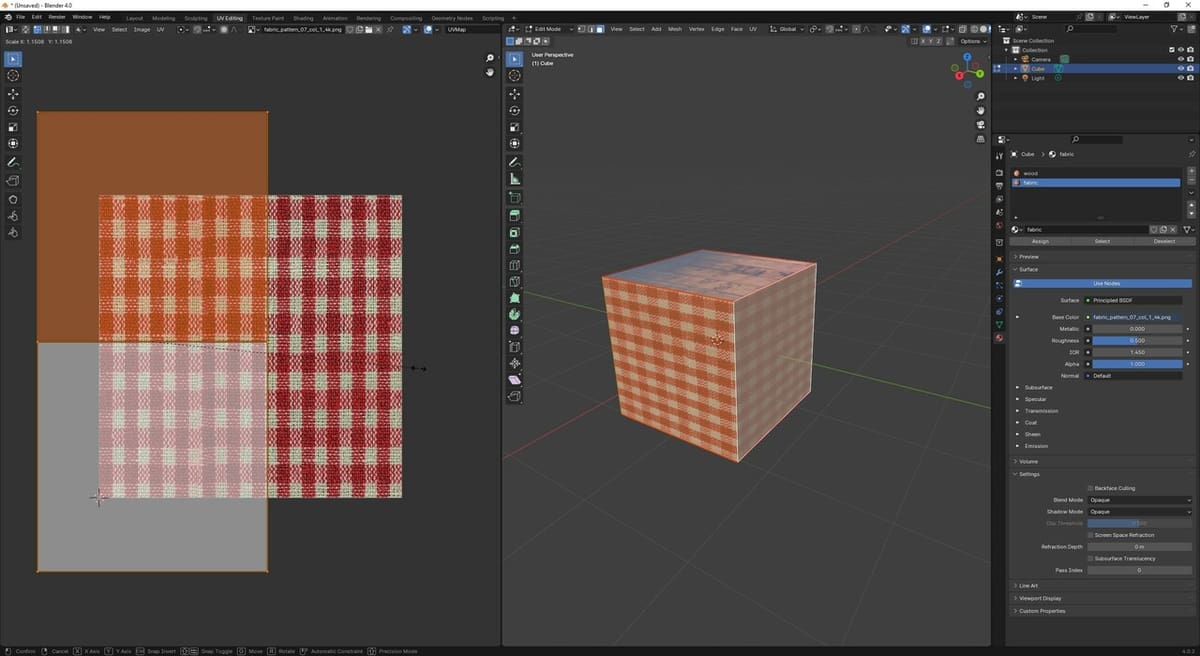
Task: Open the Object Data tab in Properties
Action: (x=999, y=324)
